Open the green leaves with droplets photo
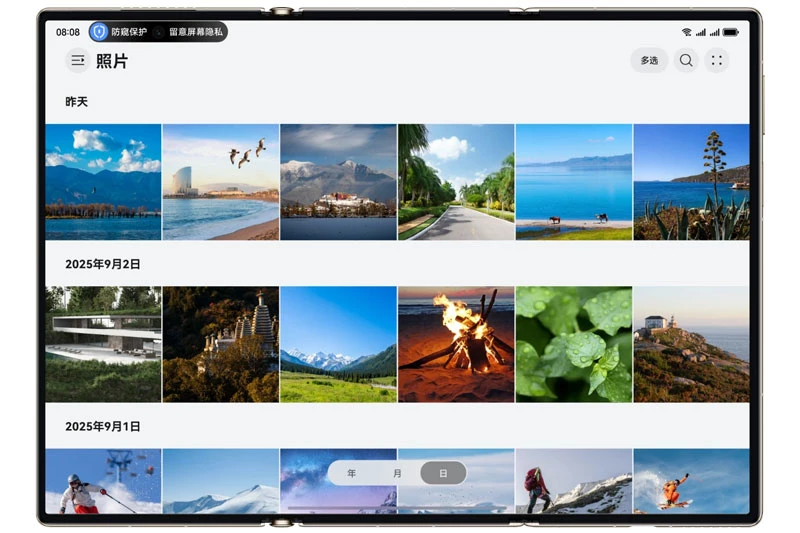The image size is (800, 533). (574, 344)
